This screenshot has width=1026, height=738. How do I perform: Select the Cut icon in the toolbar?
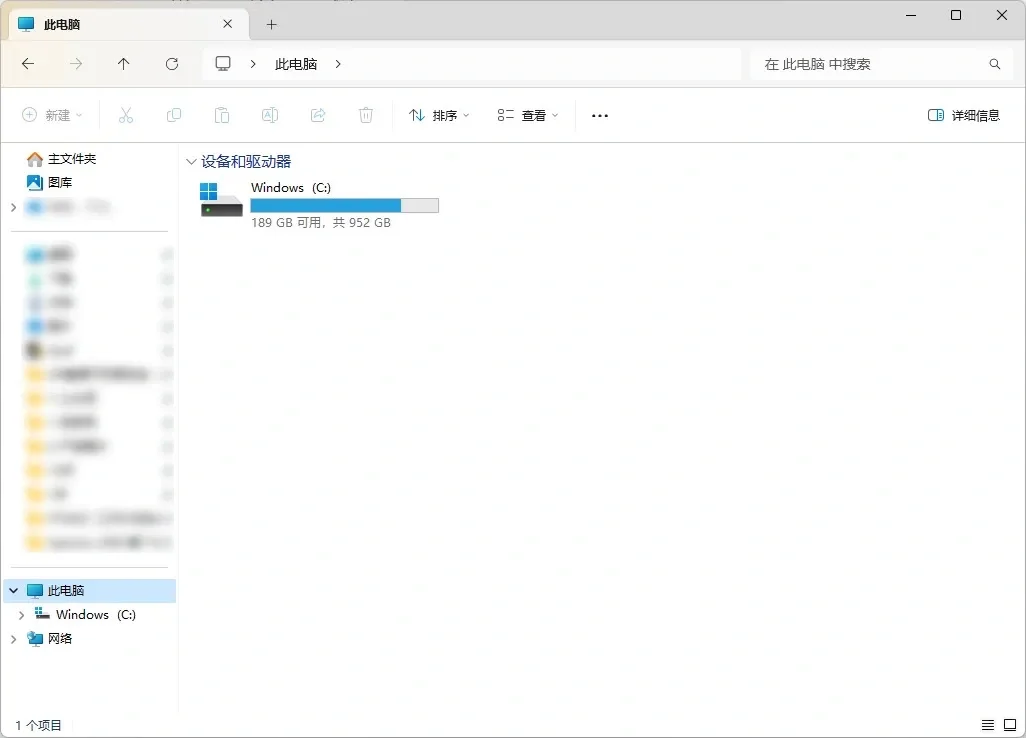[x=126, y=115]
